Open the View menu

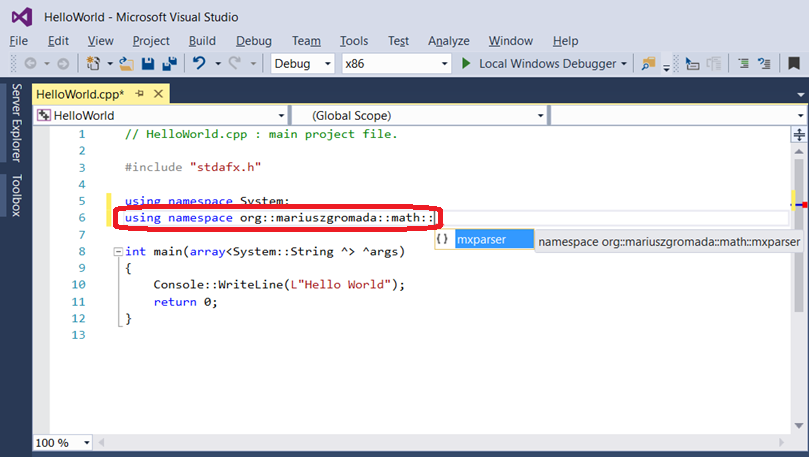tap(101, 41)
